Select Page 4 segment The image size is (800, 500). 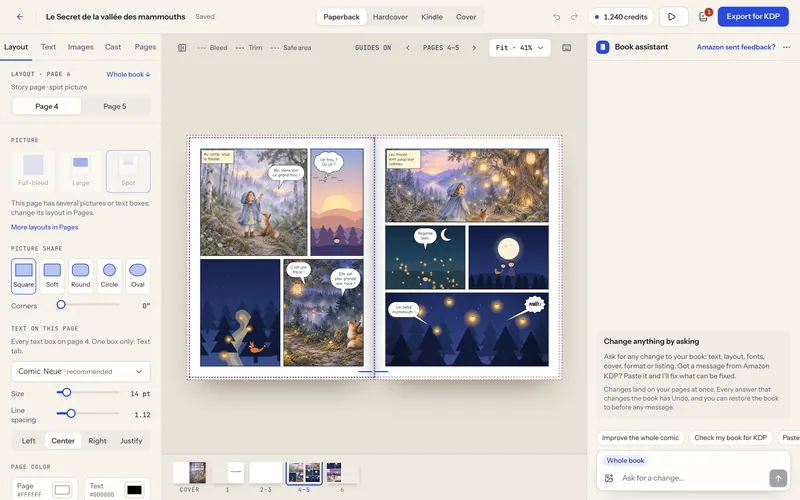46,106
